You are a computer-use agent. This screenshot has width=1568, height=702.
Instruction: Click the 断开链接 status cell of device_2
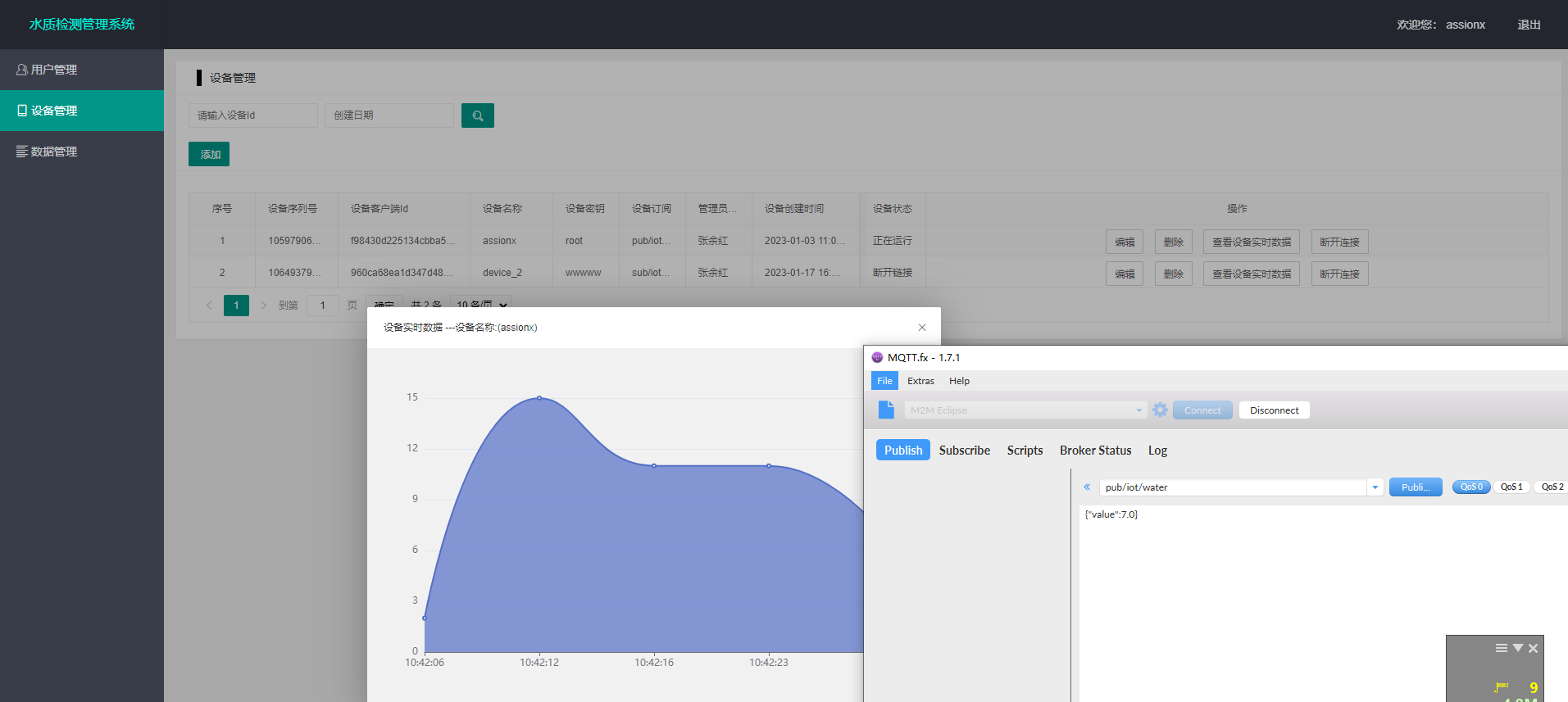[x=893, y=273]
